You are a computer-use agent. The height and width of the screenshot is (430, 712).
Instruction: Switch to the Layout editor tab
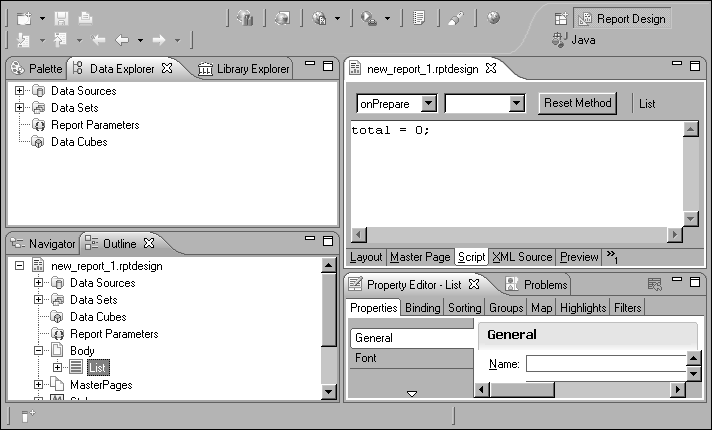[366, 257]
